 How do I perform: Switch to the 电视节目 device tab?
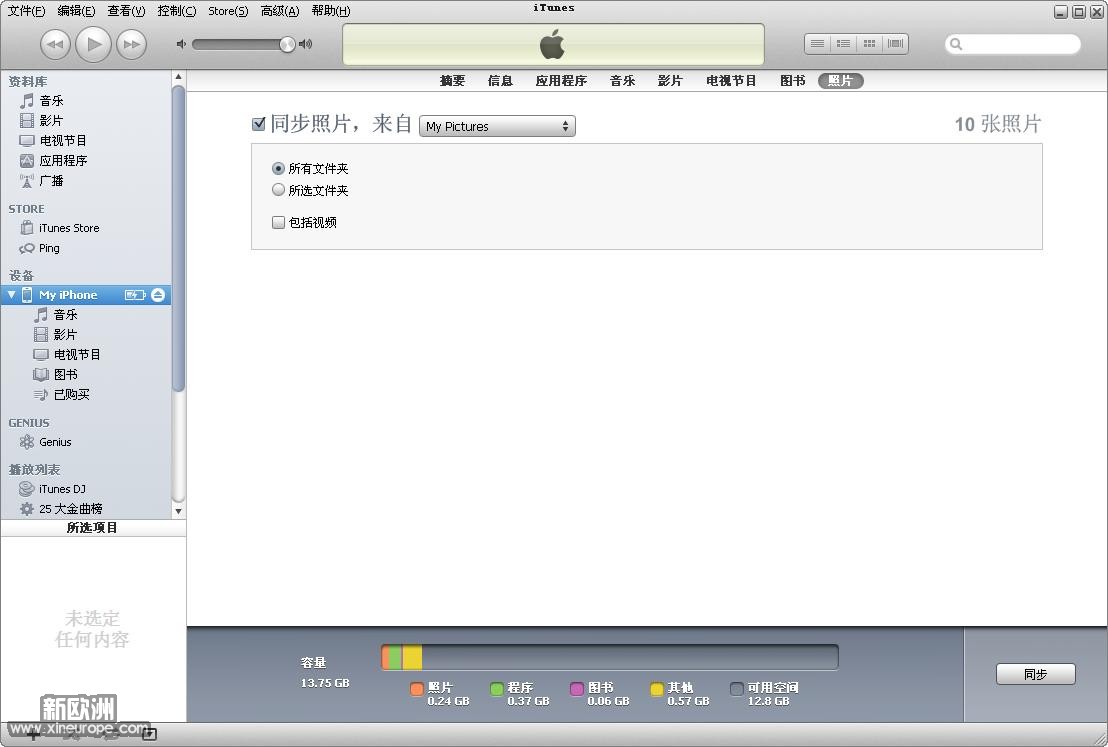pyautogui.click(x=731, y=81)
